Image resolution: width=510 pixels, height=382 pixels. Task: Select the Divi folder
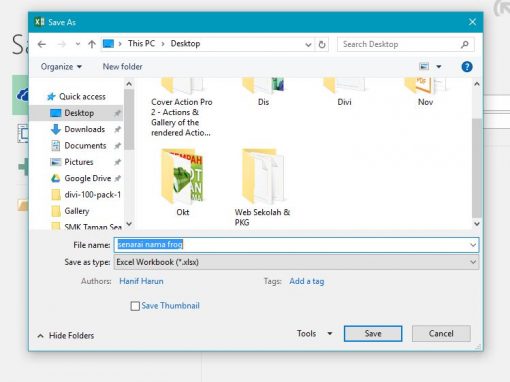coord(344,92)
